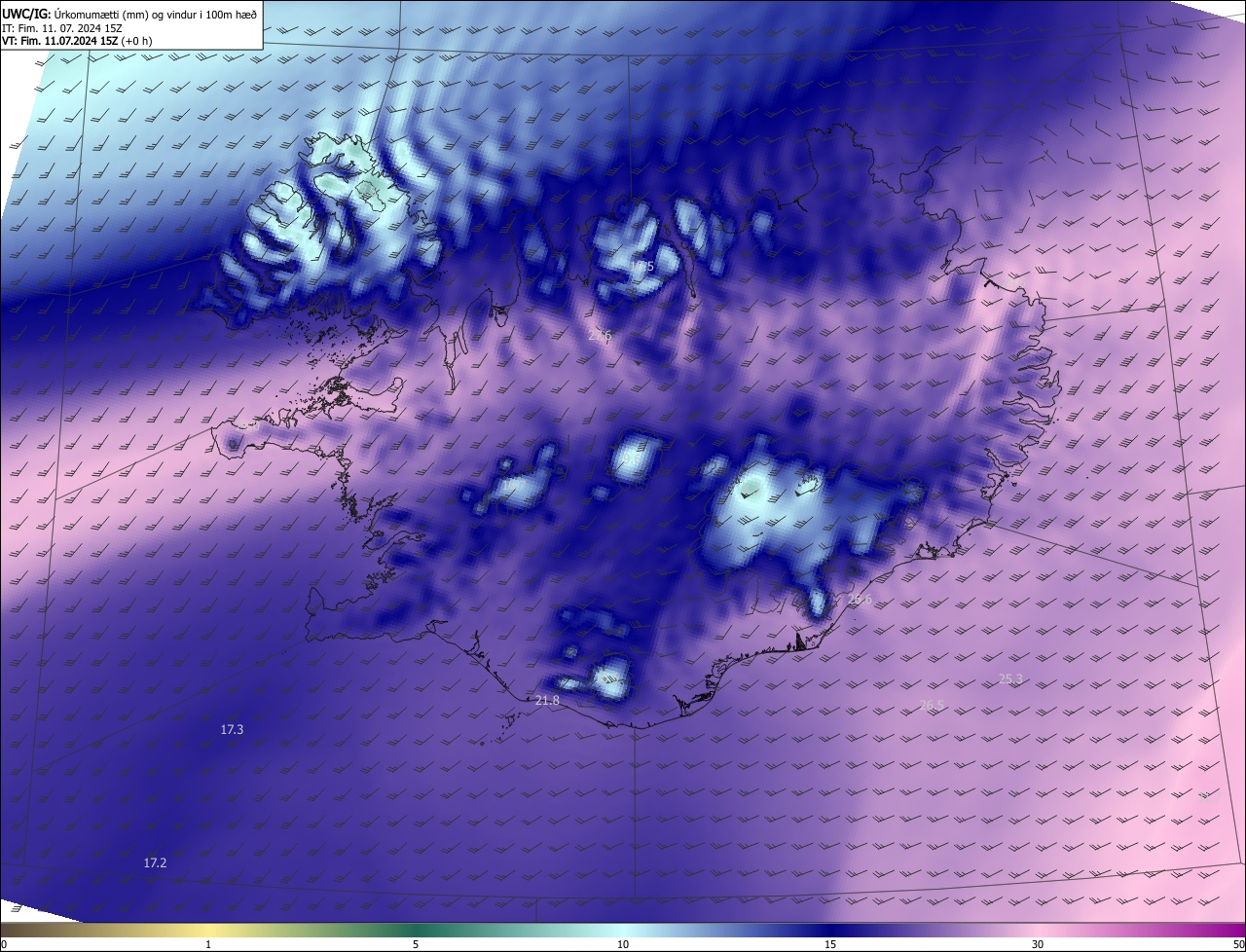The width and height of the screenshot is (1246, 952).
Task: Click the 27.6 value in north Iceland
Action: pyautogui.click(x=600, y=335)
